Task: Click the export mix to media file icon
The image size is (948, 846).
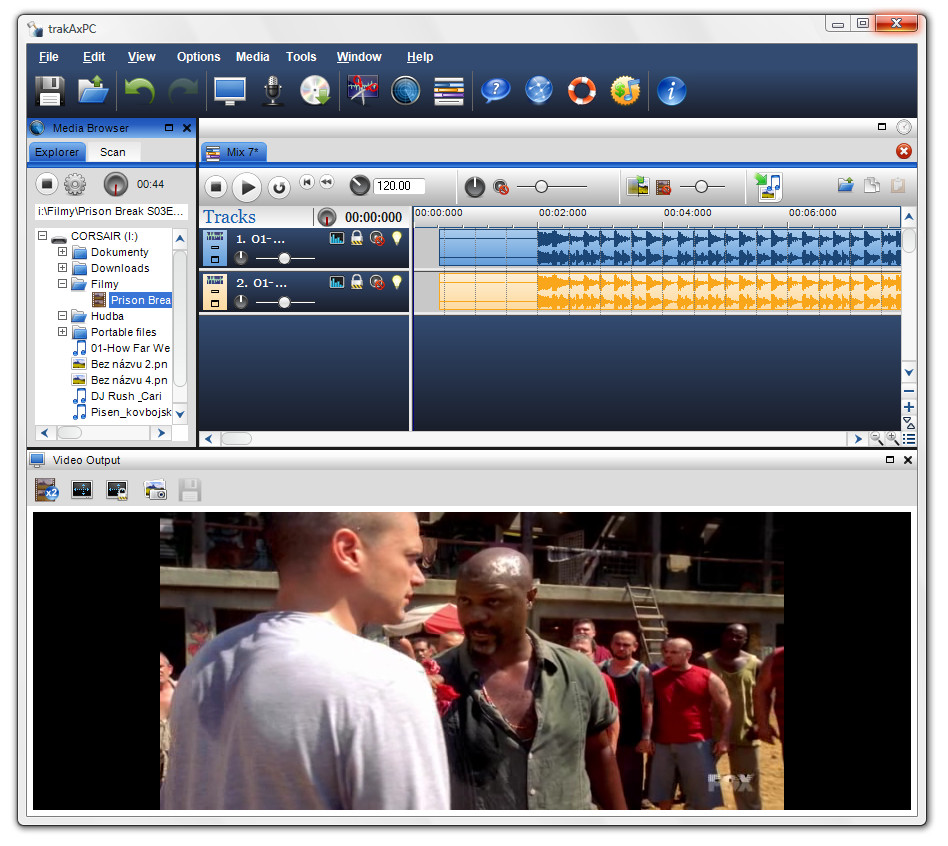Action: point(769,186)
